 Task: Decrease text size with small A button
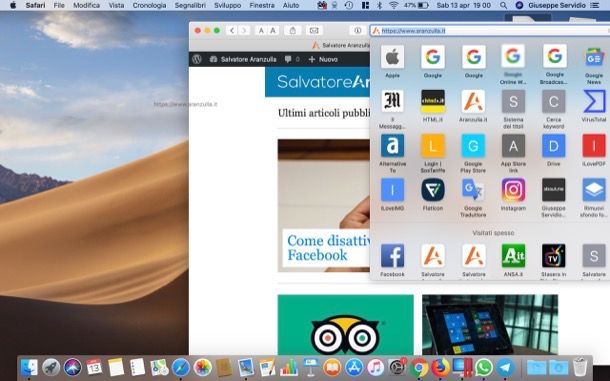(x=261, y=30)
